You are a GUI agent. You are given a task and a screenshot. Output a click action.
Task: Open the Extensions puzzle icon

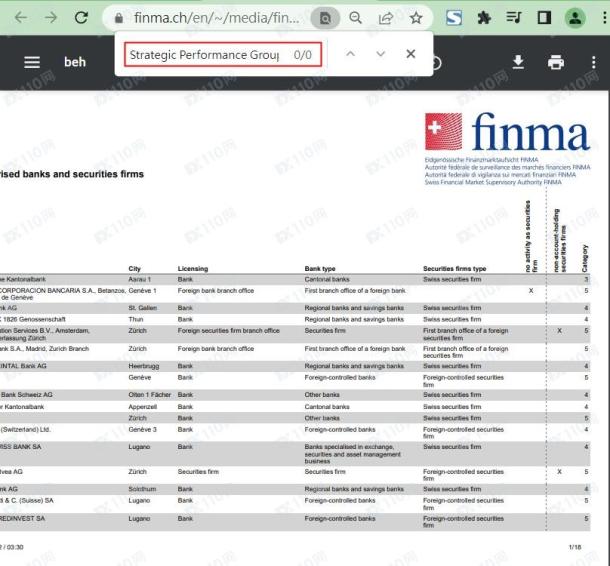[484, 18]
